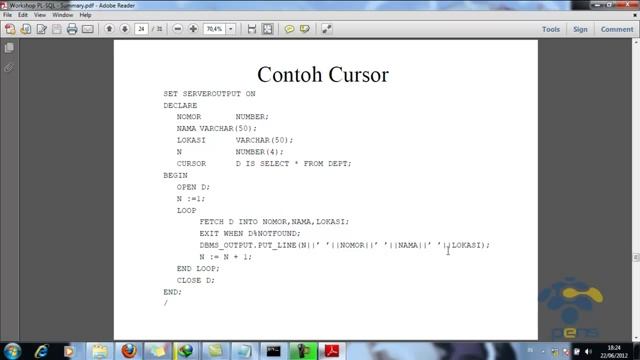Click the 'Contoh Cursor' heading

[x=323, y=75]
